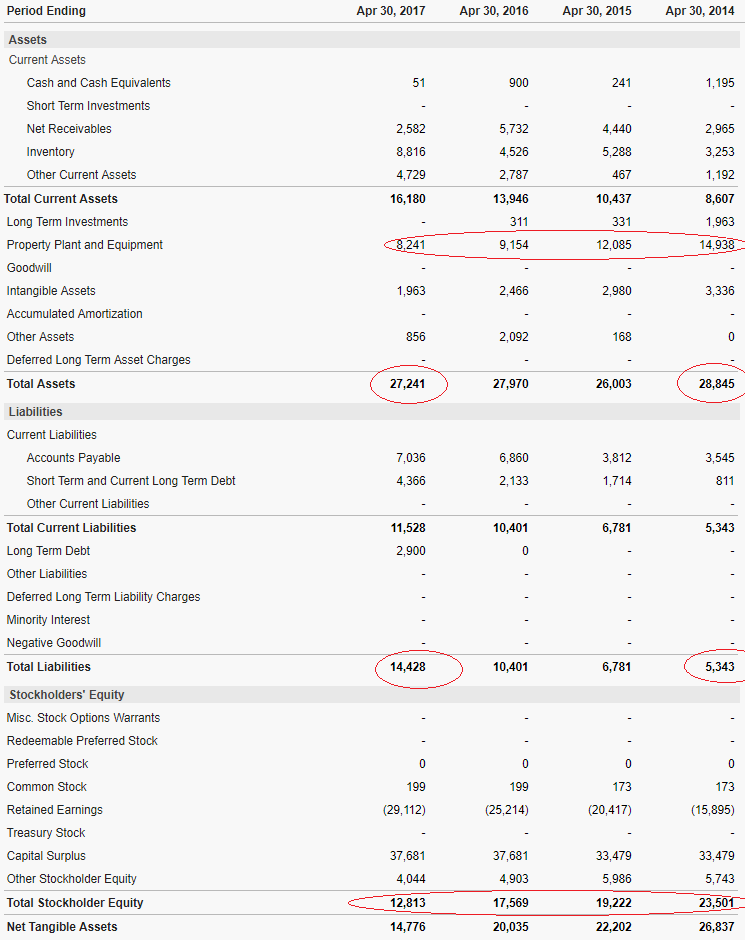Select the Long Term Debt value 2,900
This screenshot has height=940, width=745.
411,551
